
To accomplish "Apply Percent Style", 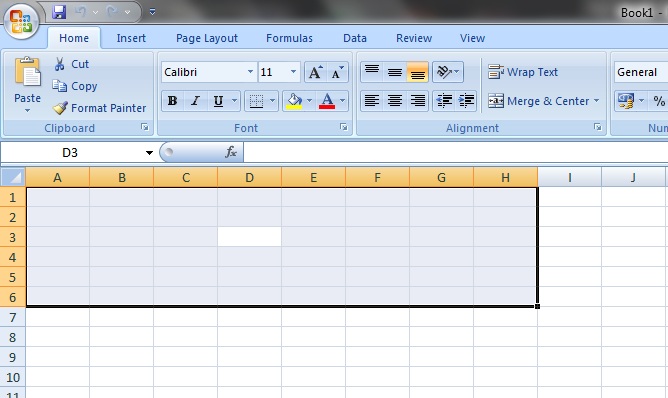I will [x=659, y=101].
